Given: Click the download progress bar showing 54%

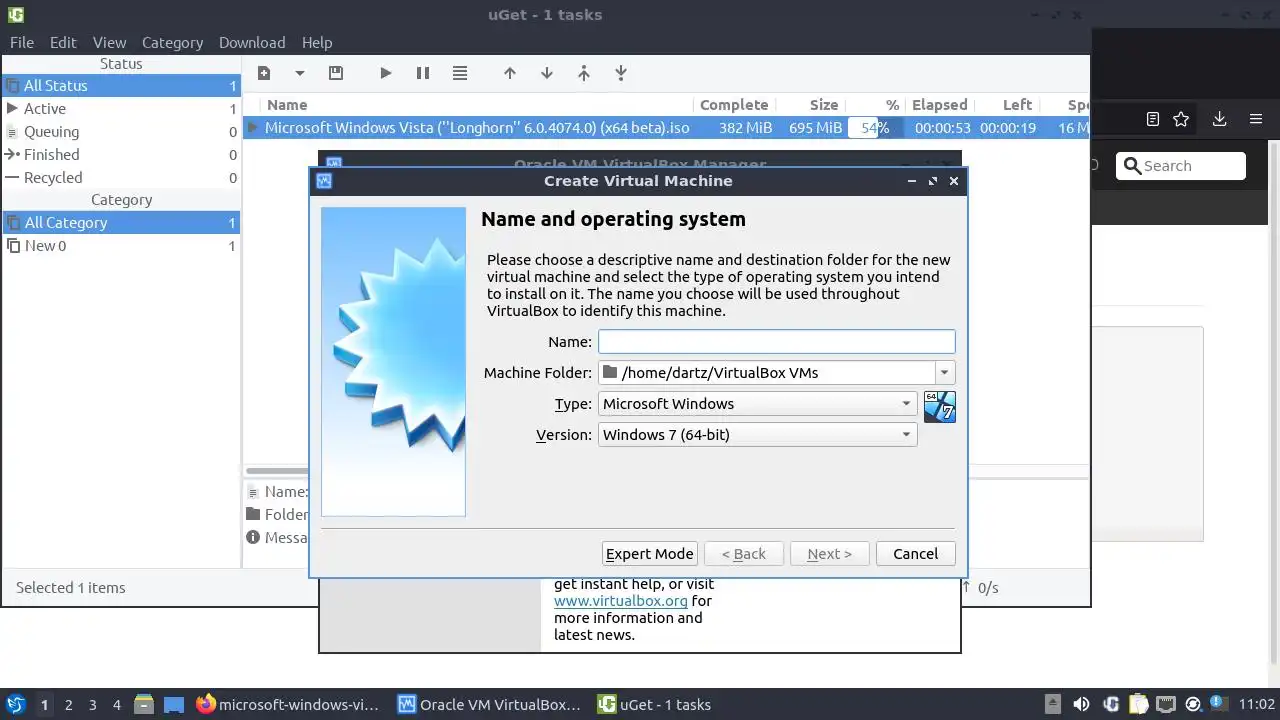Looking at the screenshot, I should point(875,128).
